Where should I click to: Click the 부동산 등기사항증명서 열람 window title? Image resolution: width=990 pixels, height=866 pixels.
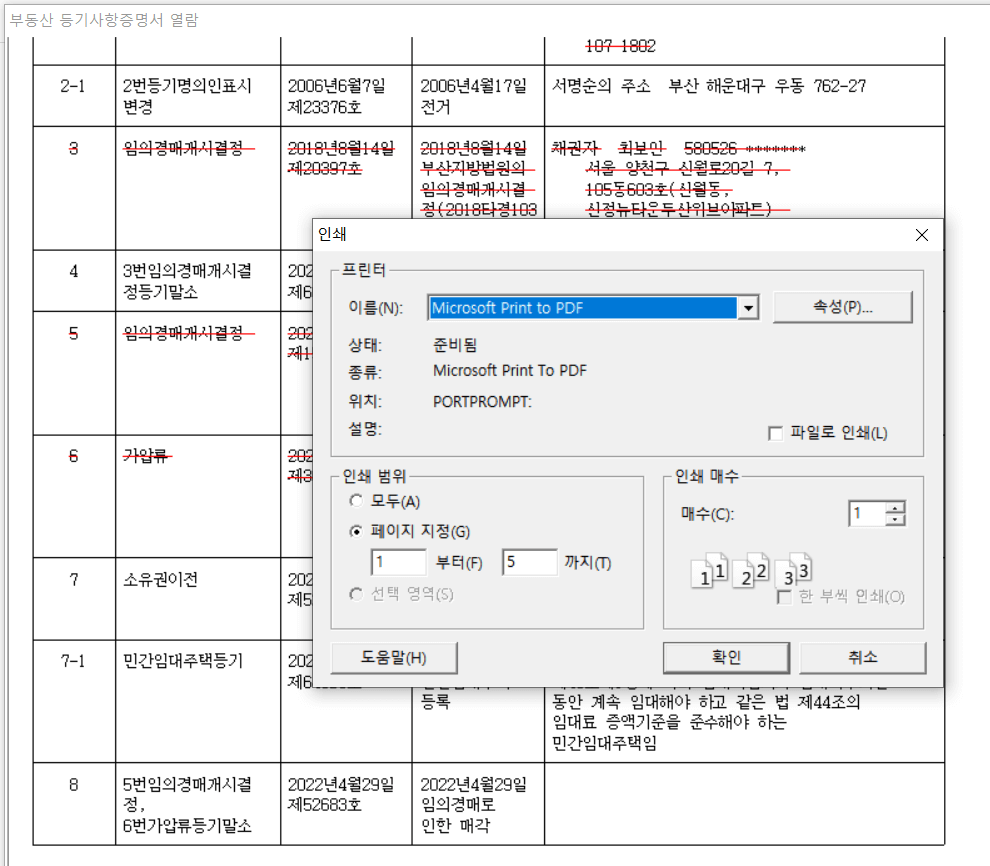[104, 20]
